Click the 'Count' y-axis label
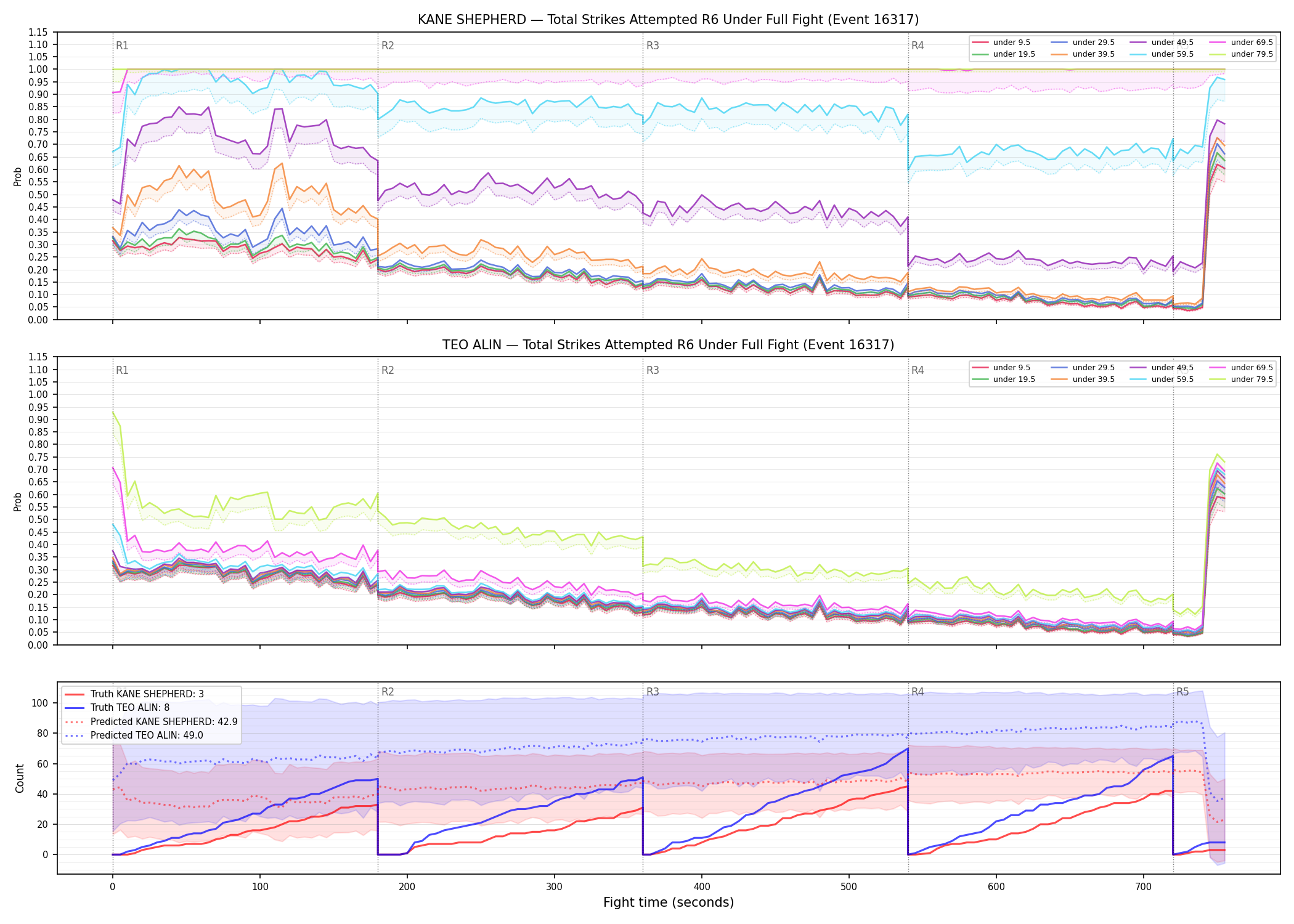1294x924 pixels. pos(20,778)
